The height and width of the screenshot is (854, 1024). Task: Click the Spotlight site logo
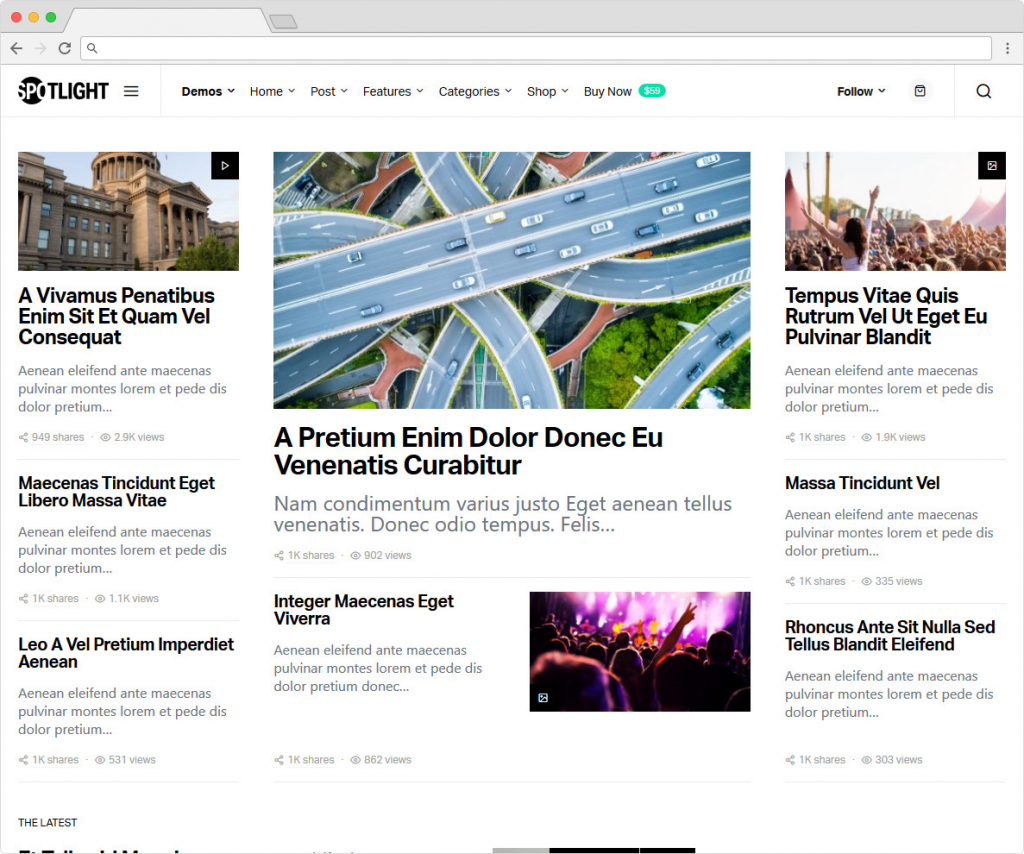pyautogui.click(x=63, y=91)
